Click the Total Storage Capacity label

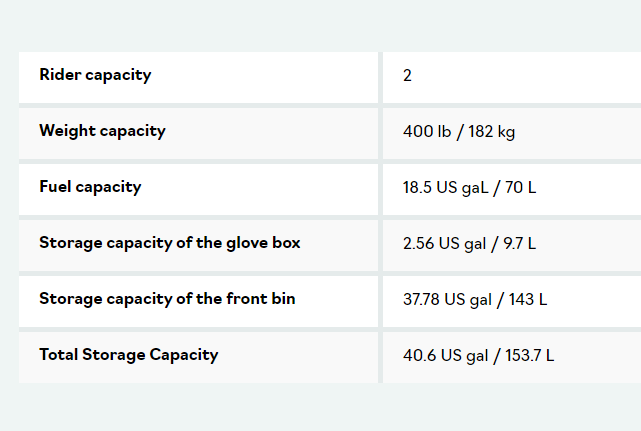pyautogui.click(x=128, y=355)
